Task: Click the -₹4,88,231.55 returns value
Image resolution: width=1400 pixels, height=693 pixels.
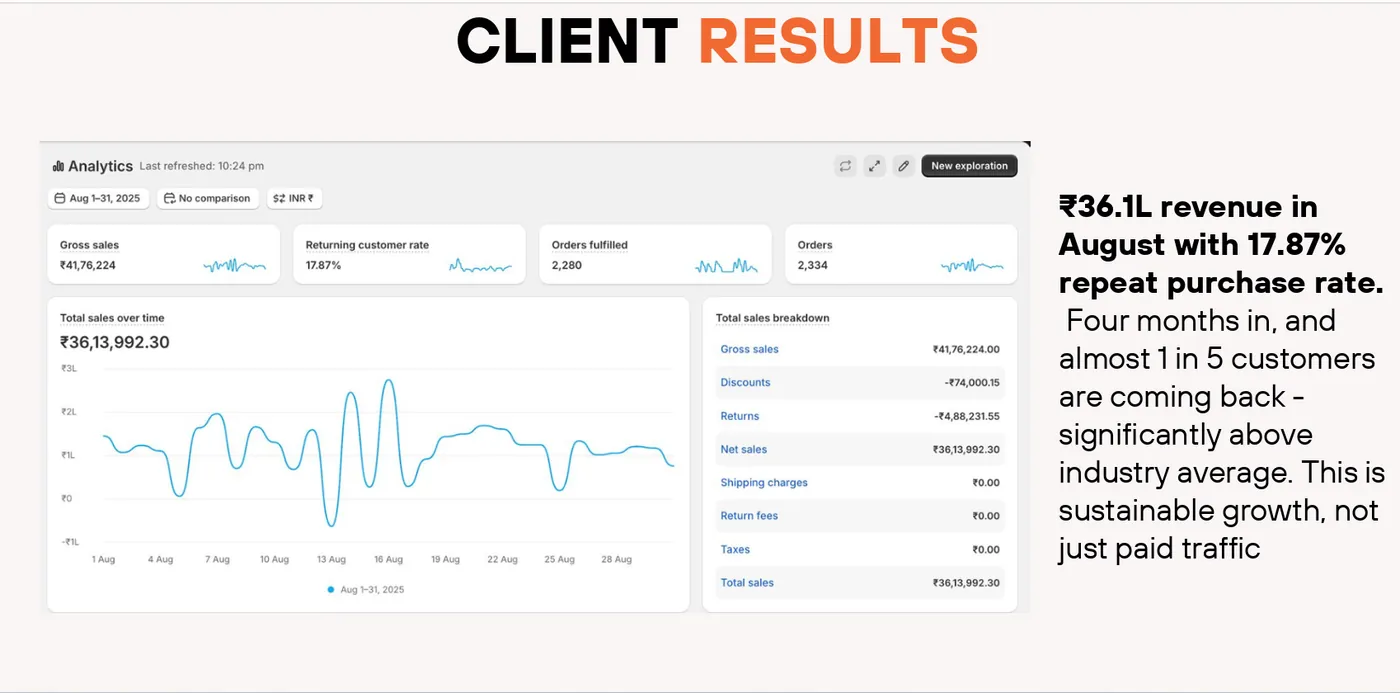Action: click(x=967, y=416)
